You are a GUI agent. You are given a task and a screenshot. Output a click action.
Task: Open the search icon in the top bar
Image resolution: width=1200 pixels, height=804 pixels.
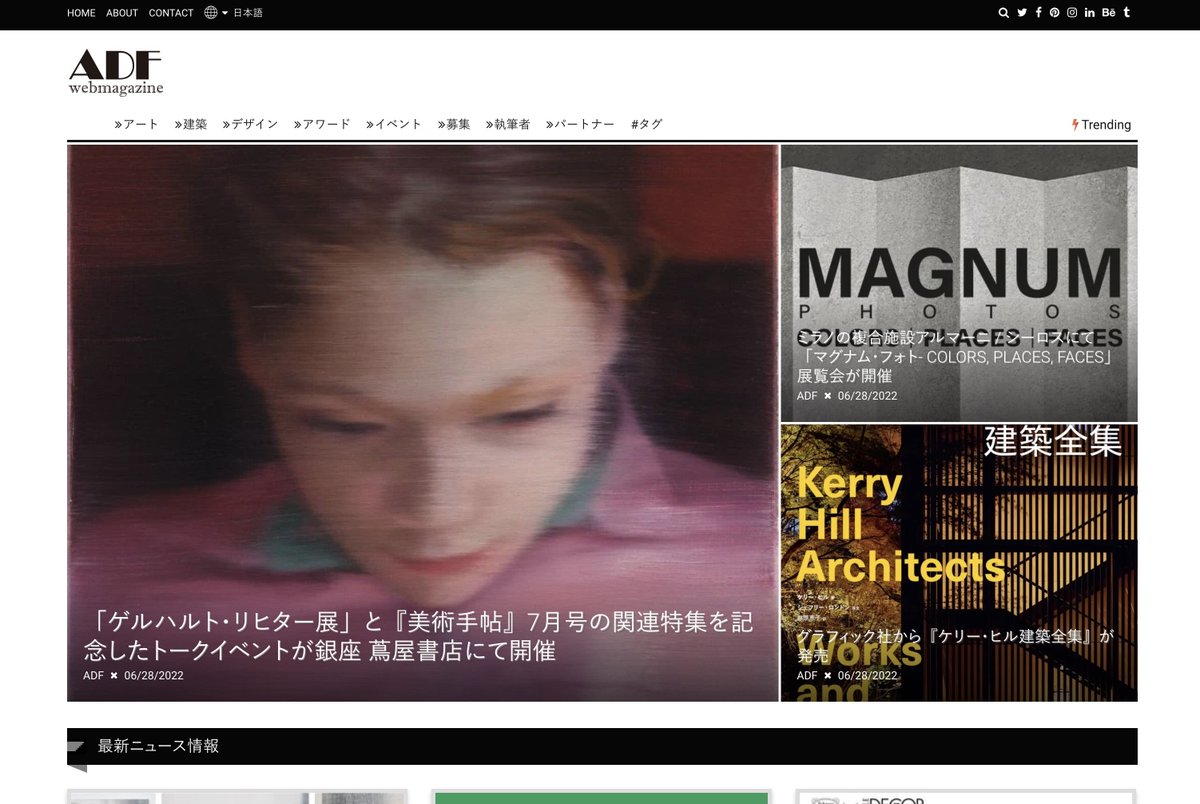point(1003,12)
